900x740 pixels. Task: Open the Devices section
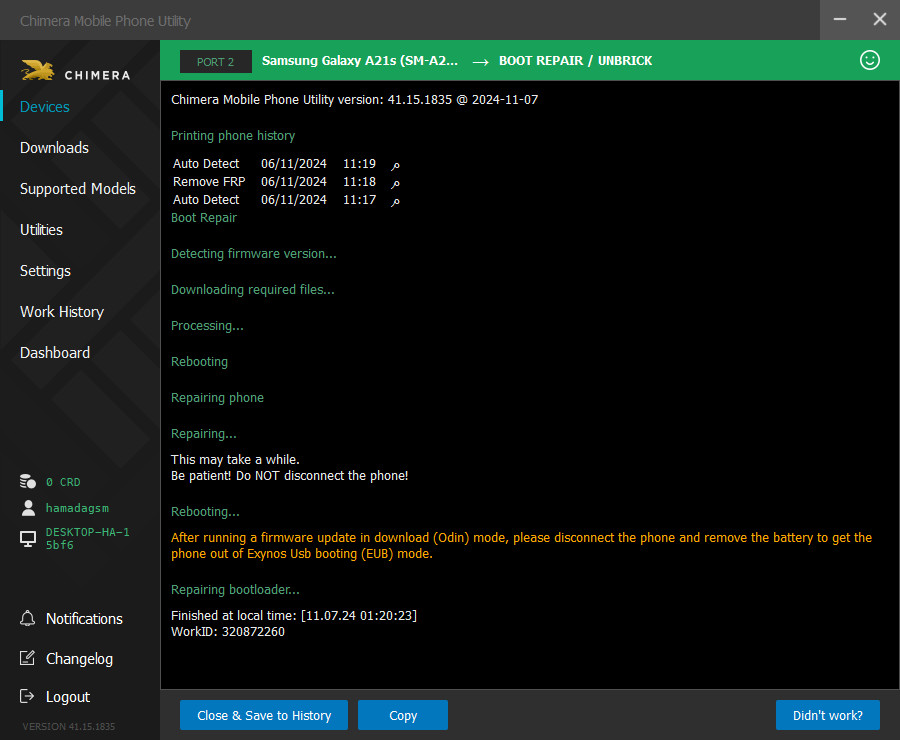point(45,107)
